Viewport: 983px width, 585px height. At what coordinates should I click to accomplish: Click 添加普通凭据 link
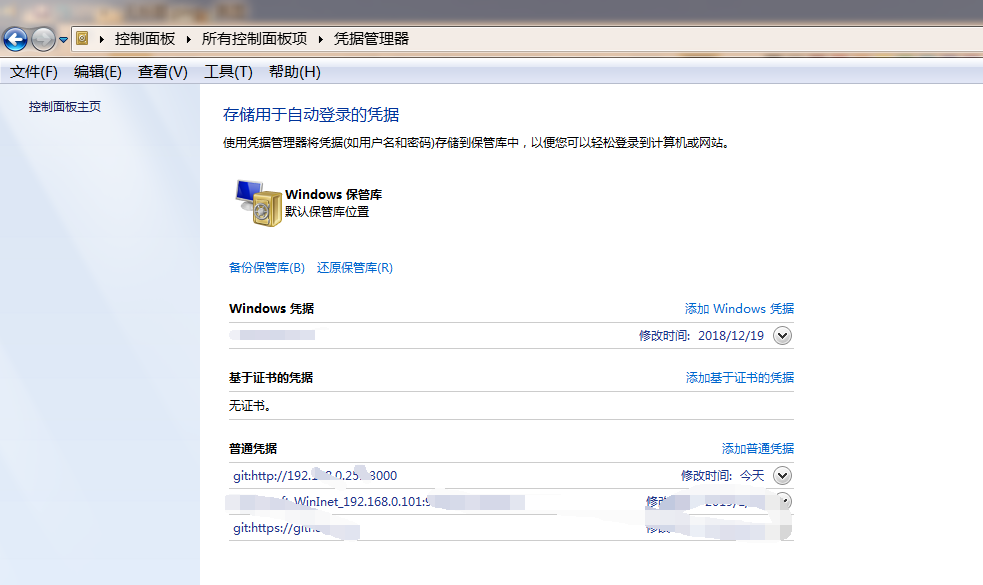757,448
